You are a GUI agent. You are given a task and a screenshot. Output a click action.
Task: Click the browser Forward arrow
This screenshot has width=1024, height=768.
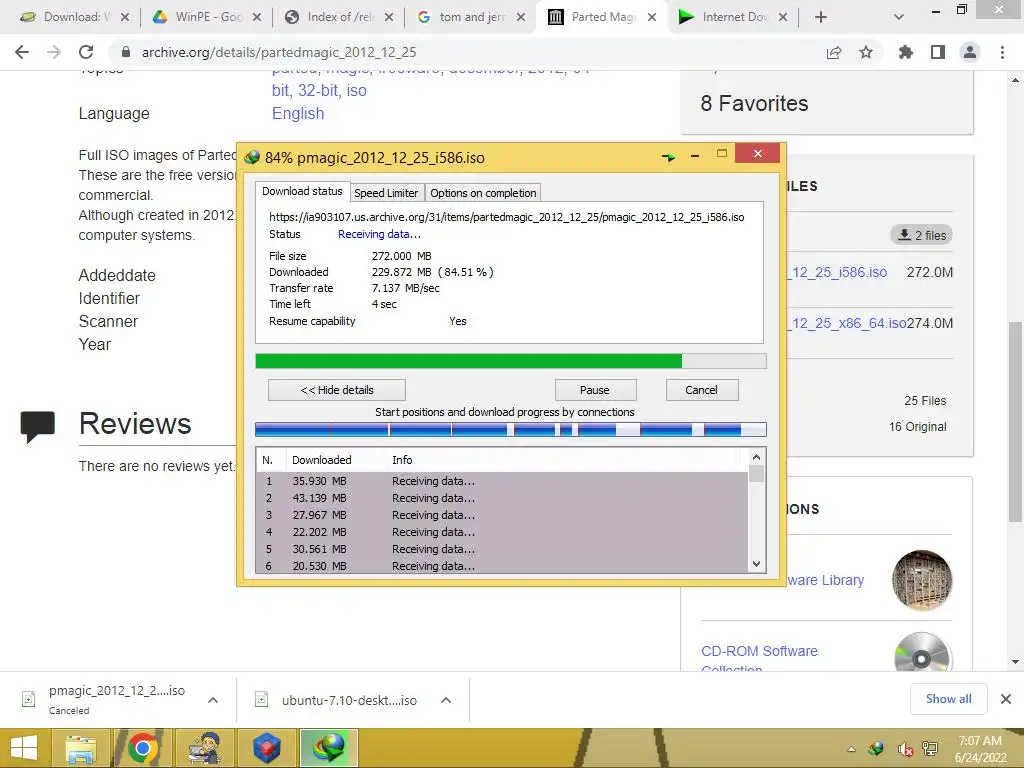pos(54,52)
